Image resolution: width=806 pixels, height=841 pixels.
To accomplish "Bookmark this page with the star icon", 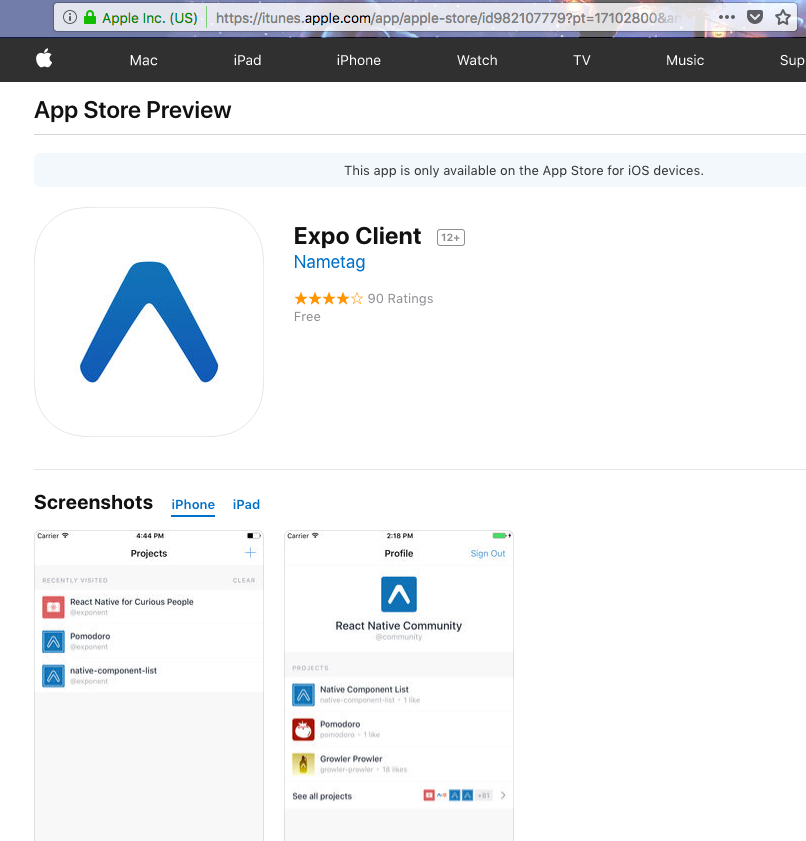I will 783,17.
